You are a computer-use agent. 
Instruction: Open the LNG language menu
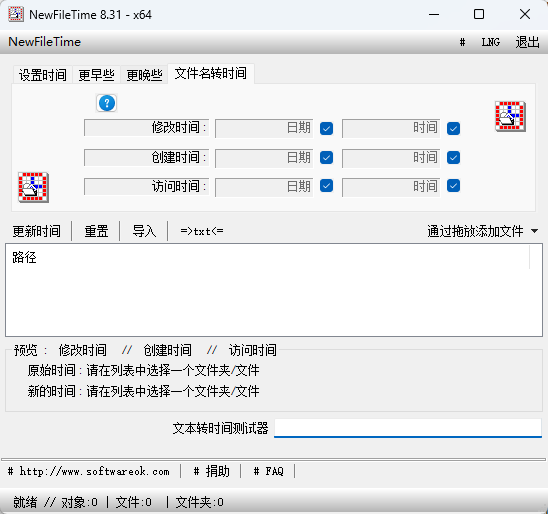(491, 42)
